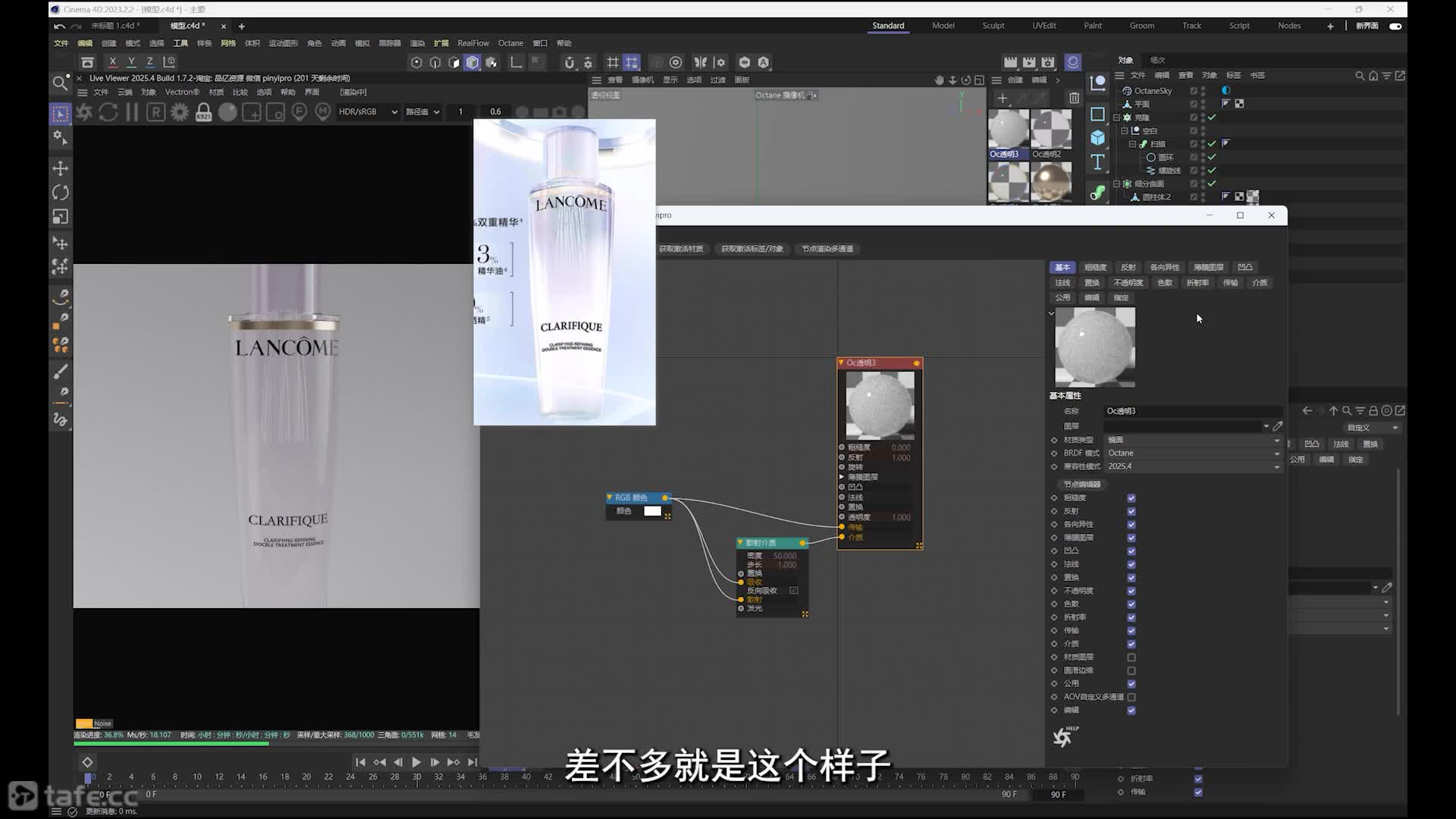Click the white color swatch on RGB node
The width and height of the screenshot is (1456, 819).
(x=652, y=511)
